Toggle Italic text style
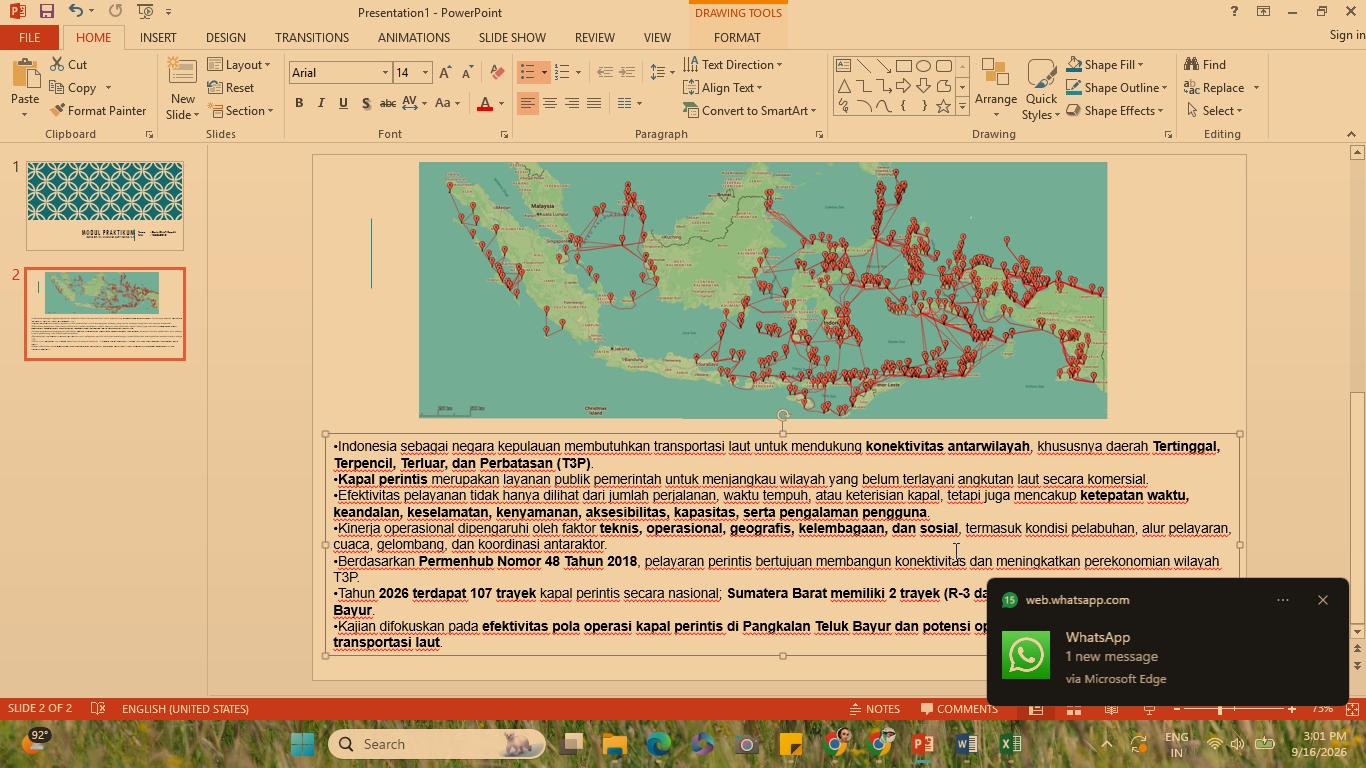1366x768 pixels. click(x=321, y=103)
